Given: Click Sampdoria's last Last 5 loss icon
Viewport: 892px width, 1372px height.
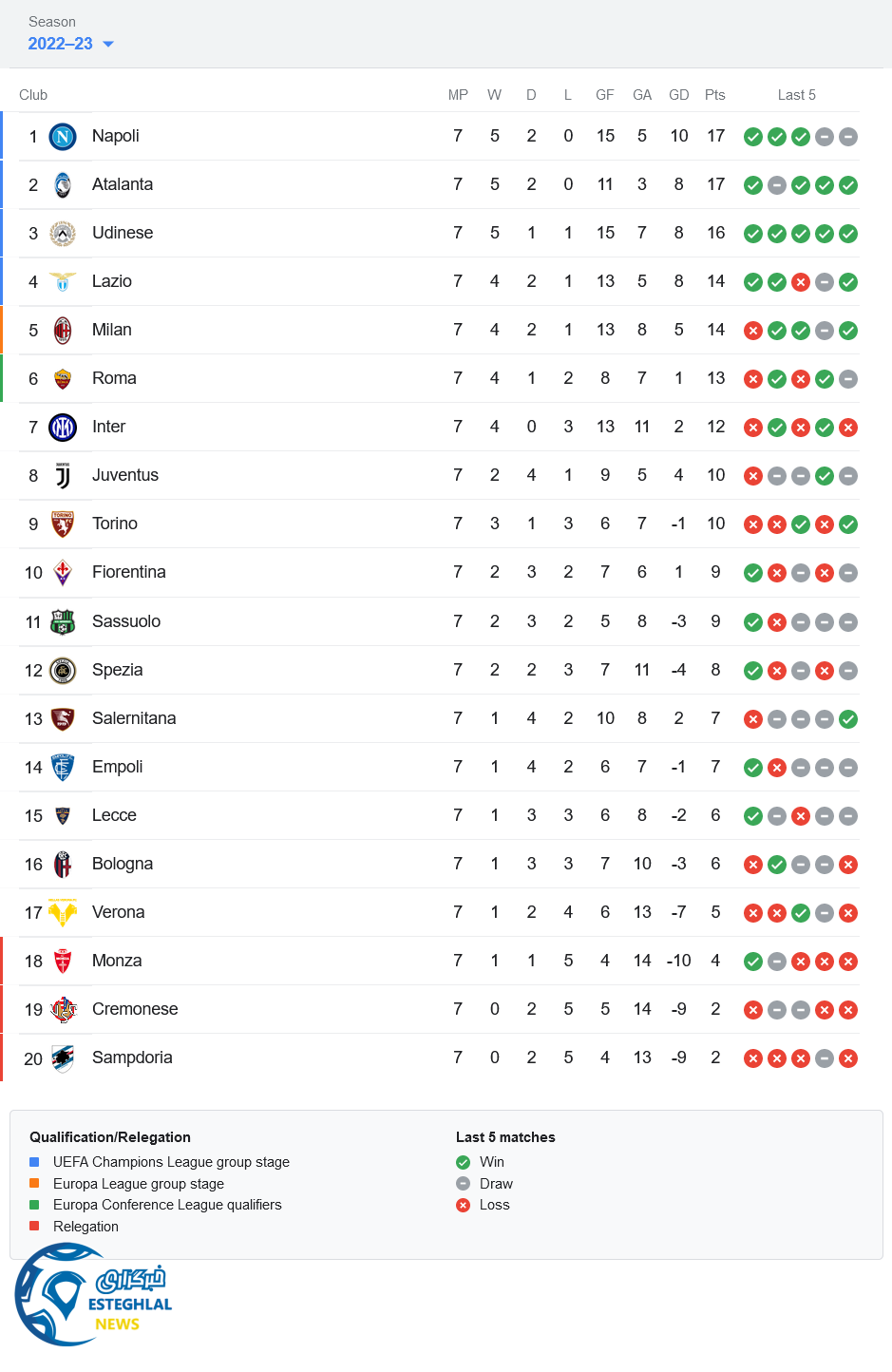Looking at the screenshot, I should (848, 1058).
